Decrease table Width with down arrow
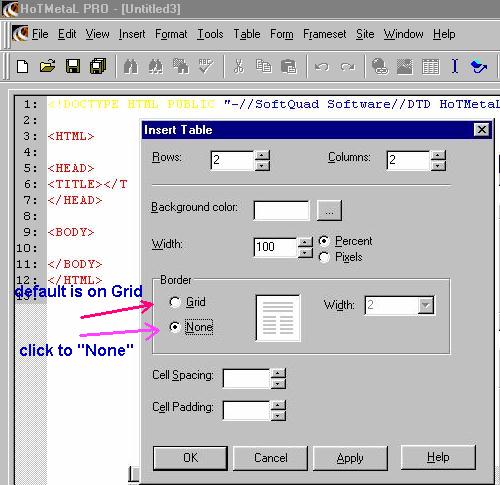500x485 pixels. tap(305, 252)
